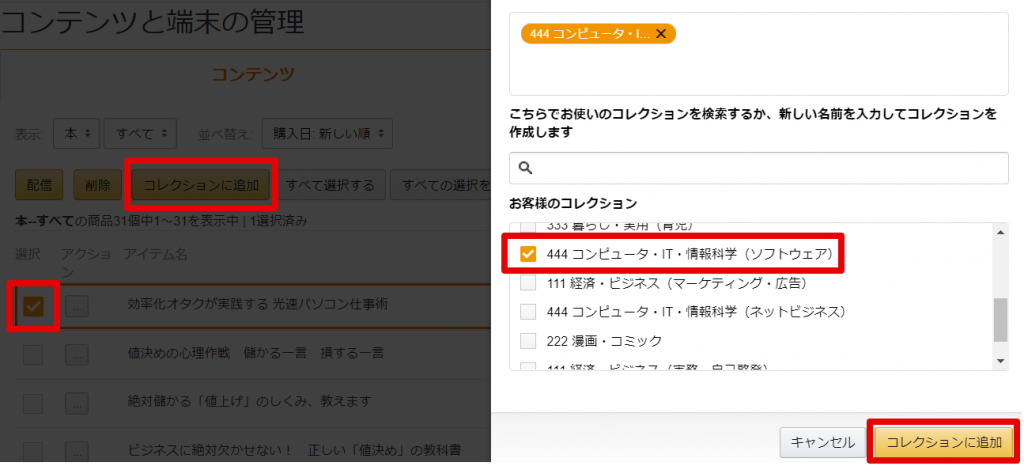Open the すべて filter dropdown
The height and width of the screenshot is (466, 1024).
tap(140, 133)
